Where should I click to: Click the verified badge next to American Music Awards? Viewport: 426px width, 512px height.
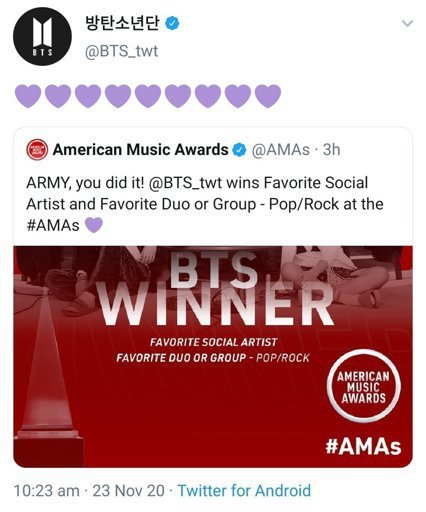click(x=239, y=150)
